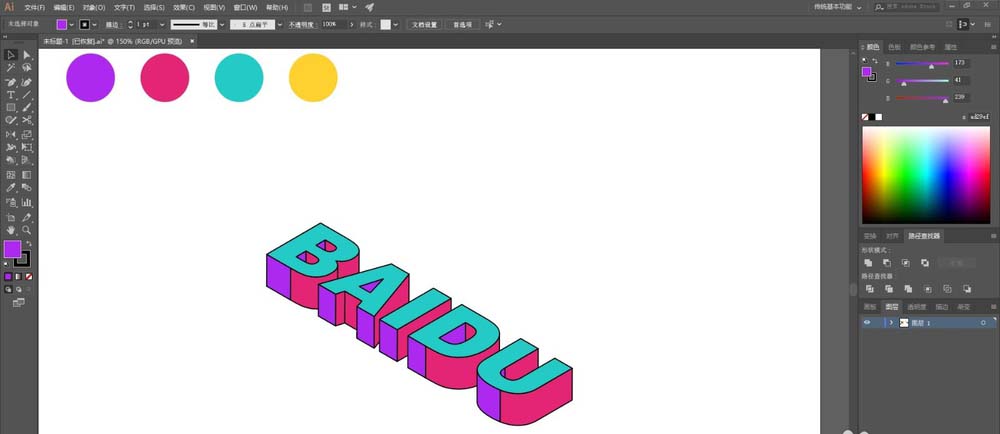
Task: Open the fill color dropdown in control bar
Action: 71,24
